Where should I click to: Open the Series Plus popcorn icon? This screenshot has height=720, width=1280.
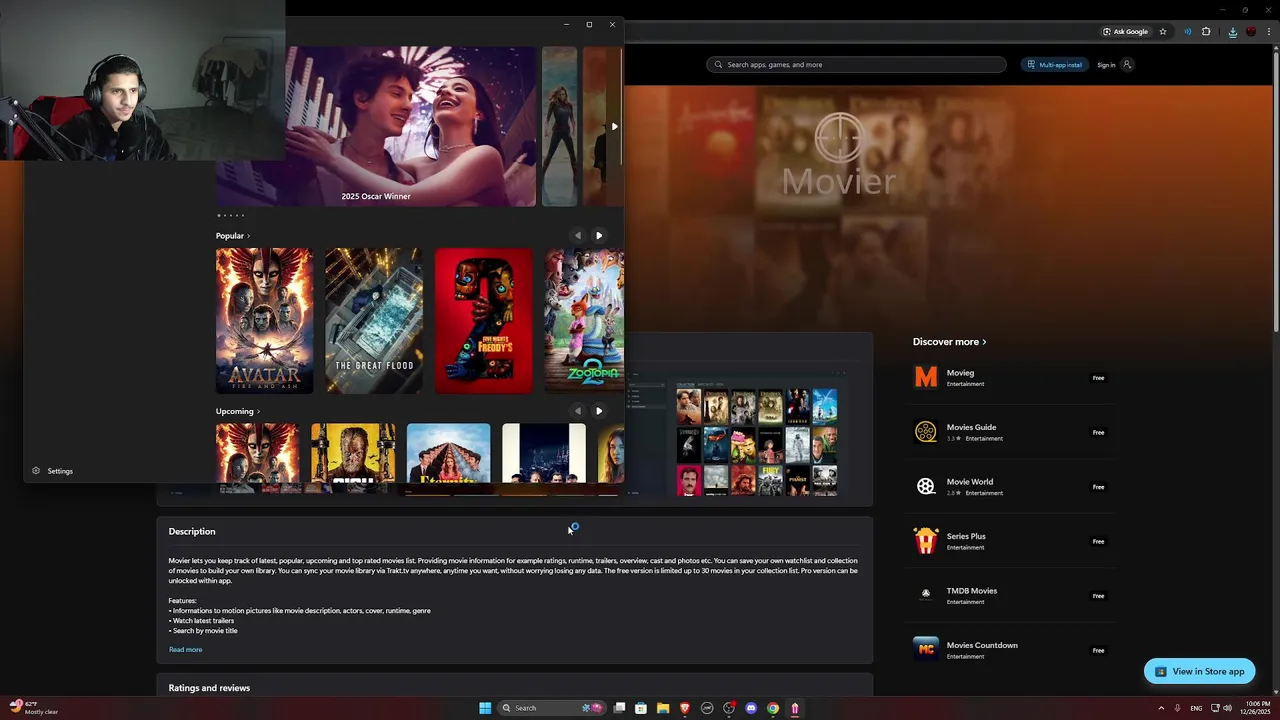pyautogui.click(x=926, y=541)
